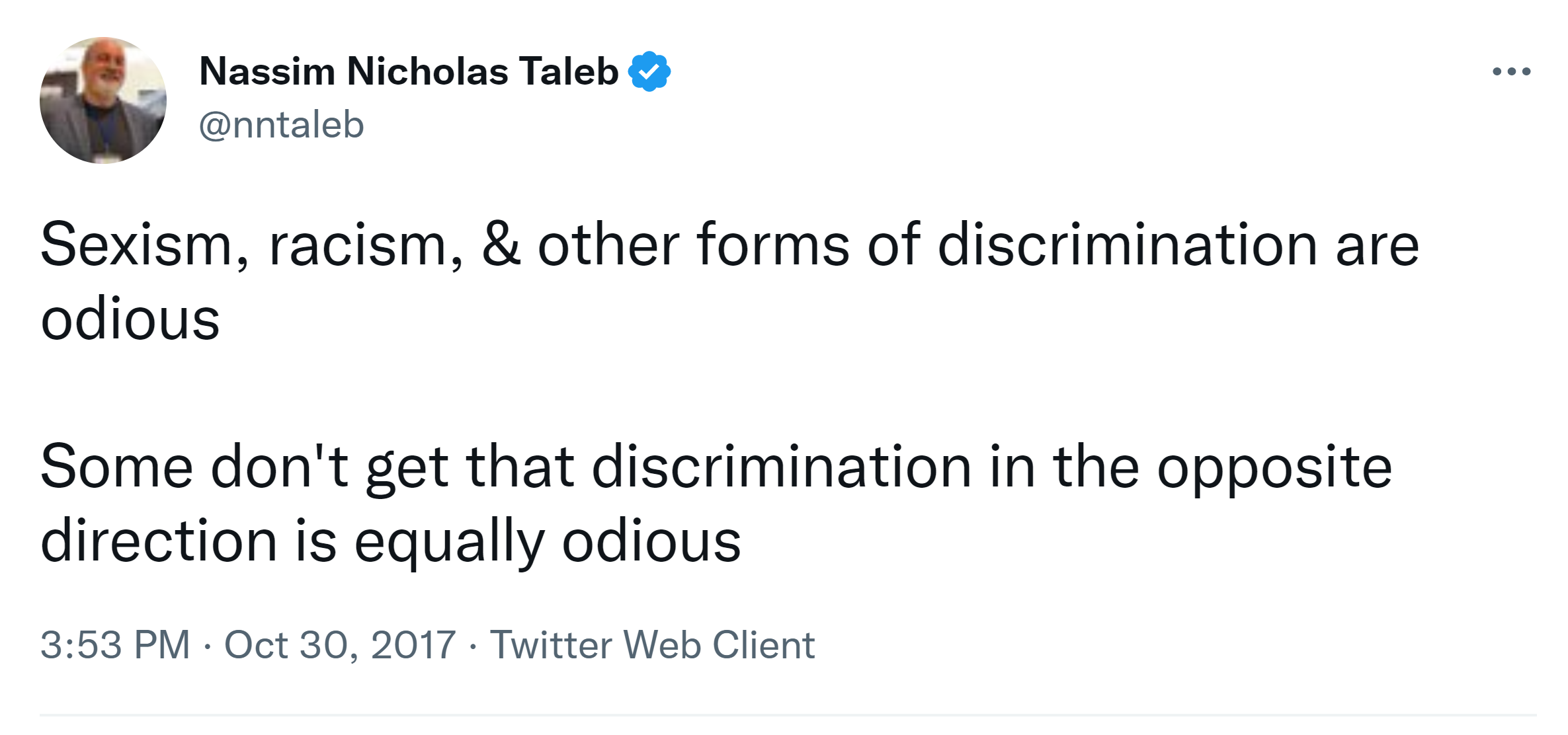The width and height of the screenshot is (1568, 735).
Task: Click the horizontal divider below the timestamp
Action: pyautogui.click(x=787, y=715)
